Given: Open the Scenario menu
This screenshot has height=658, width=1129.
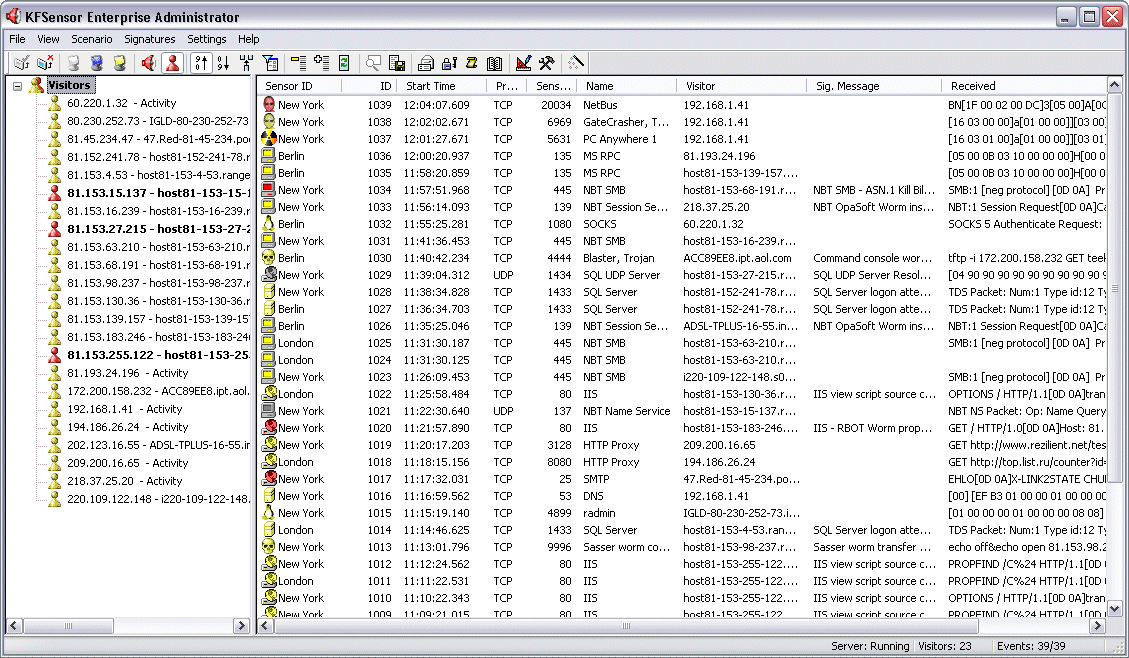Looking at the screenshot, I should click(91, 39).
